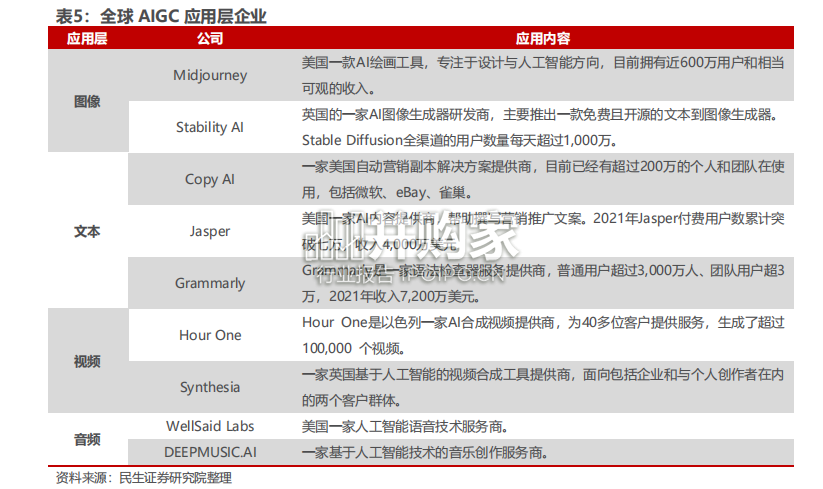Click the Copy AI company cell

[x=210, y=179]
